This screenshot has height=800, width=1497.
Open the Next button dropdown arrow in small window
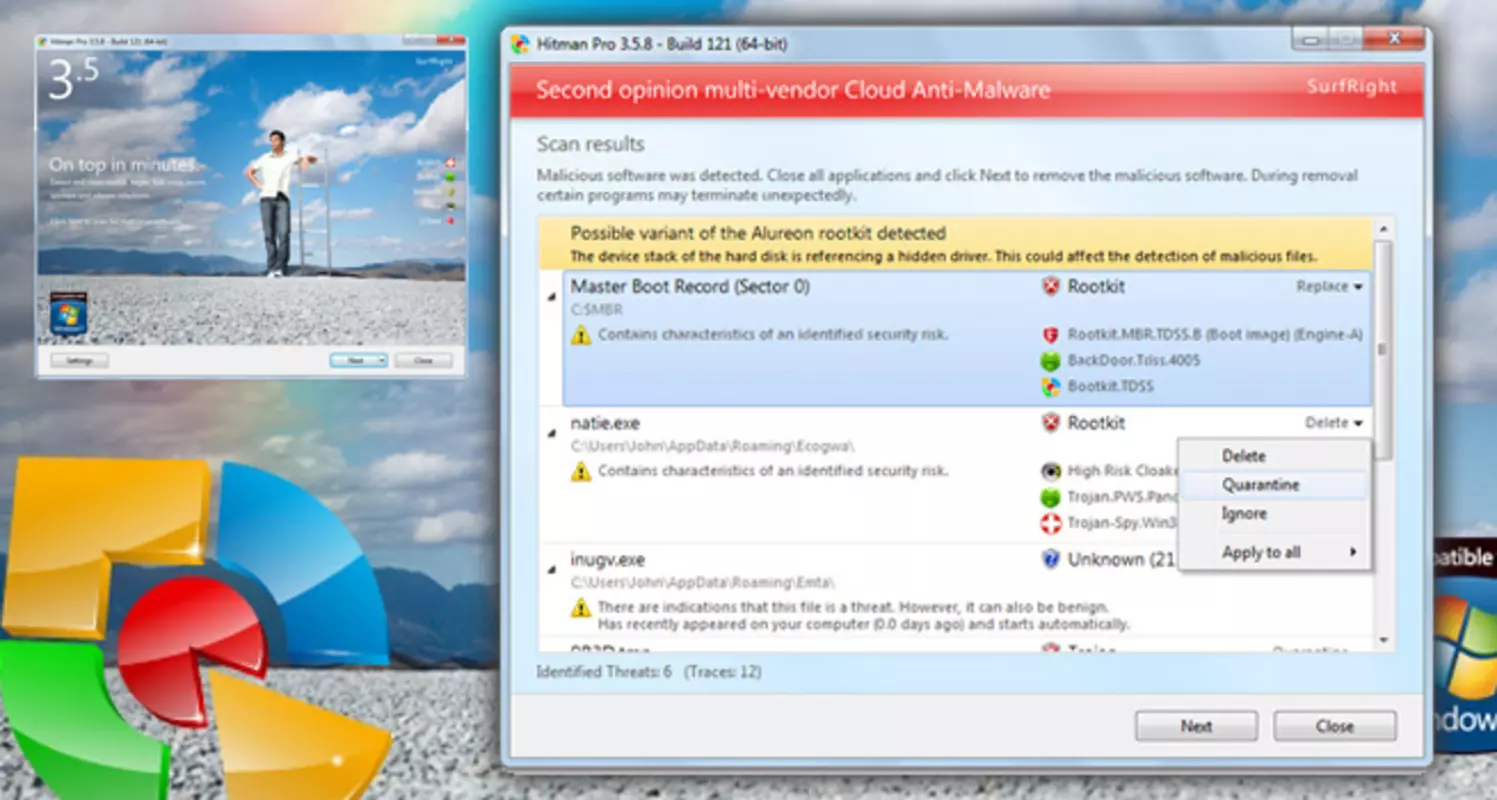point(381,360)
